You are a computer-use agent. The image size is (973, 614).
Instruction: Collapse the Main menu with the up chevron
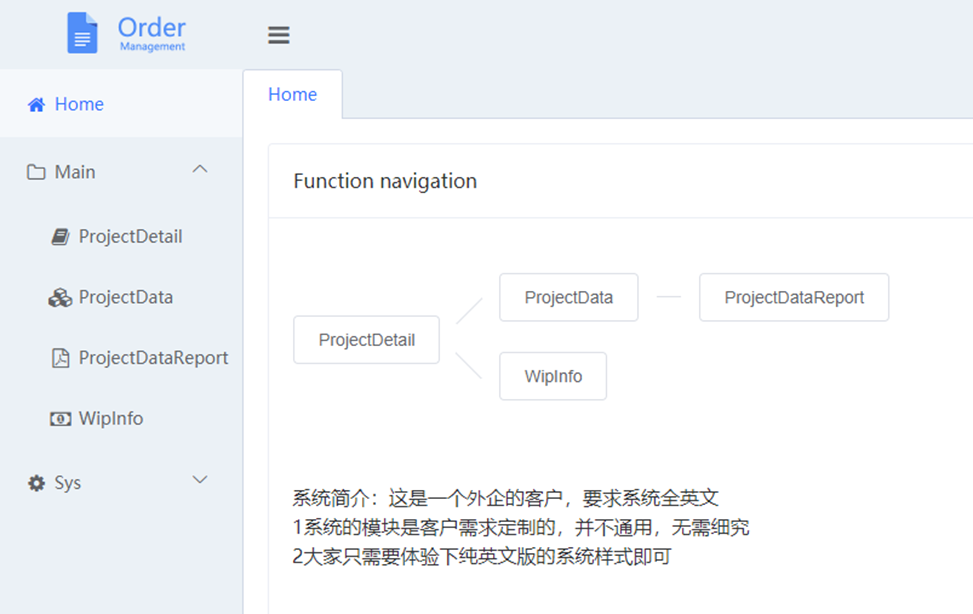[x=200, y=169]
